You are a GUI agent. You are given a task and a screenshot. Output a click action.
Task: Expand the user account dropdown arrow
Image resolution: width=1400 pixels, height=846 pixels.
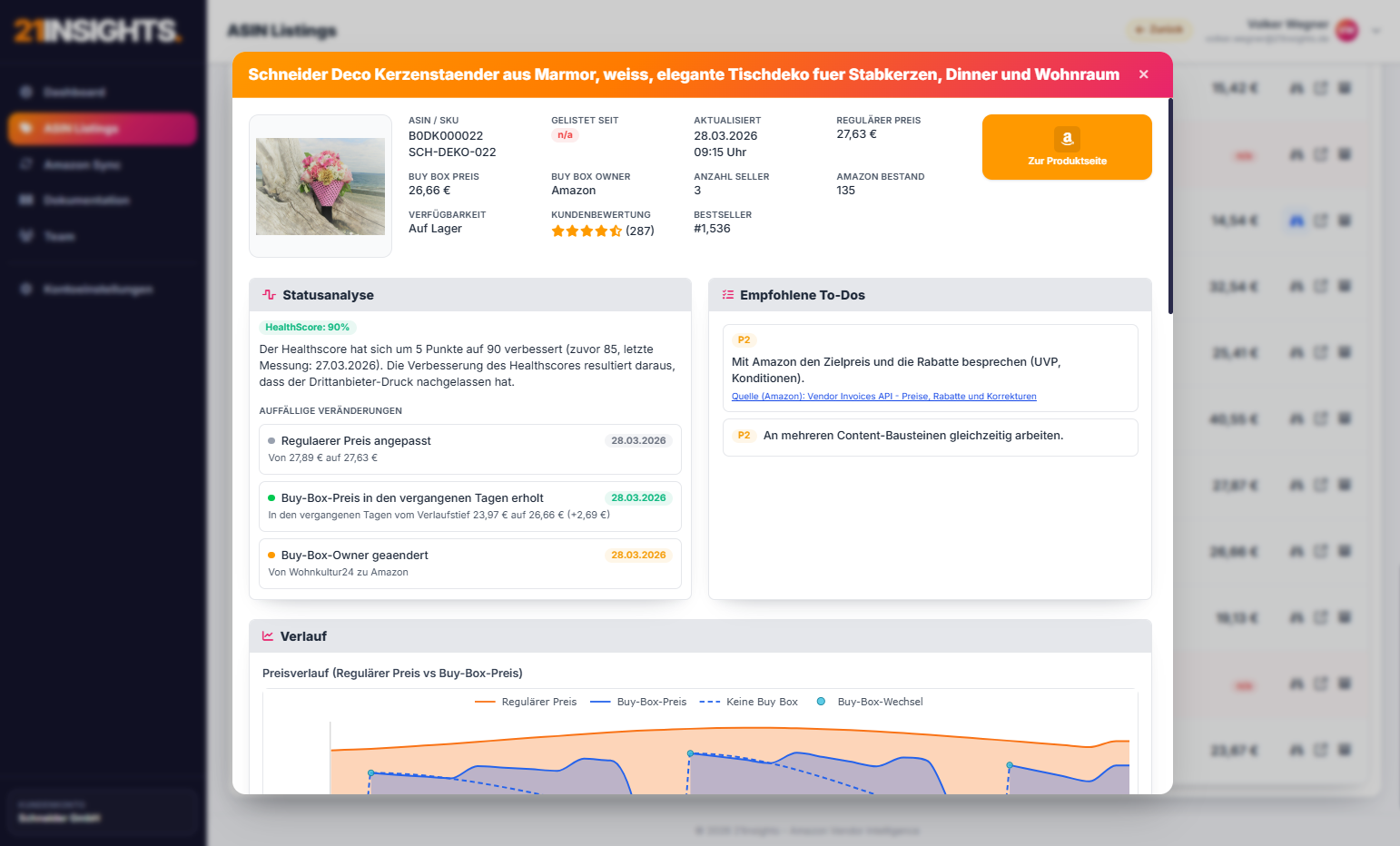coord(1376,31)
